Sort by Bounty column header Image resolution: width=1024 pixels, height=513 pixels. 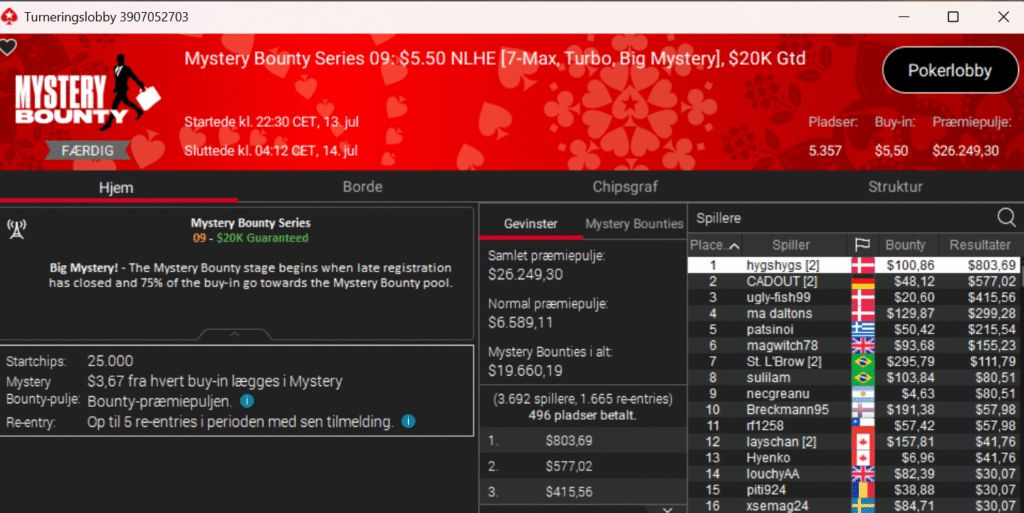point(905,245)
